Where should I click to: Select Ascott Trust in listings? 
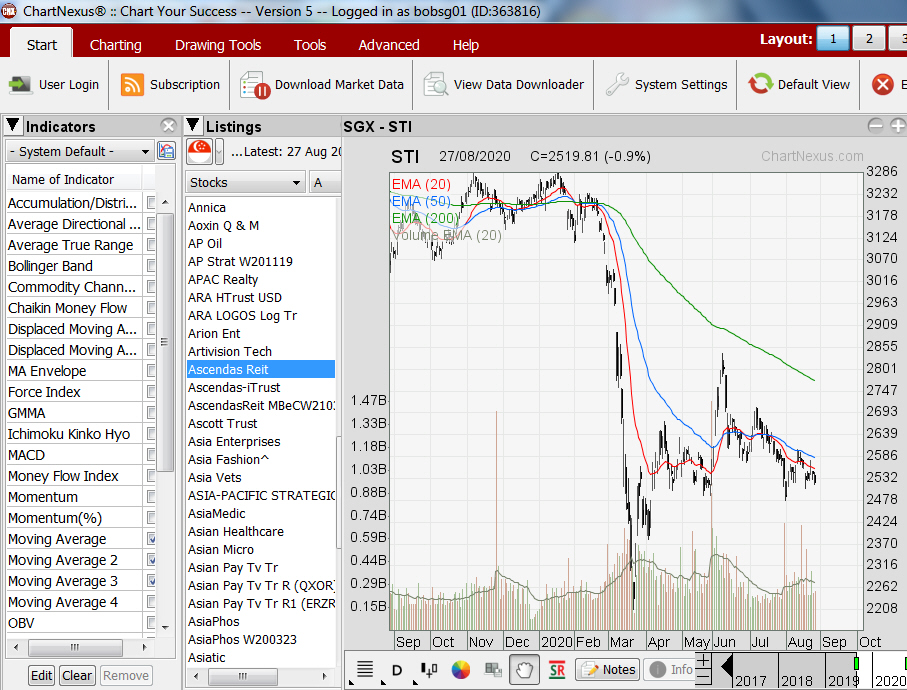261,423
